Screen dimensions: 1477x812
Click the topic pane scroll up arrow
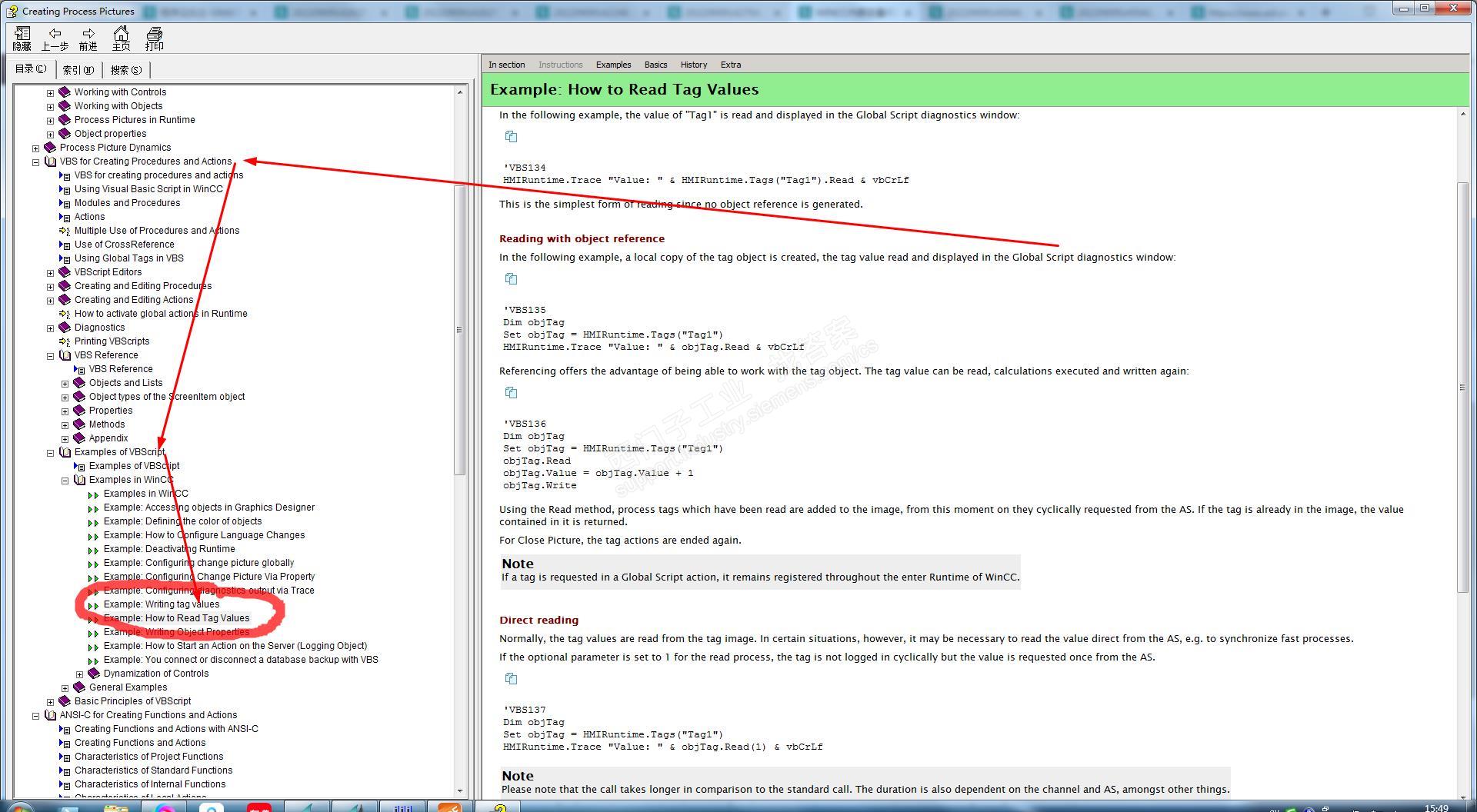(1462, 115)
